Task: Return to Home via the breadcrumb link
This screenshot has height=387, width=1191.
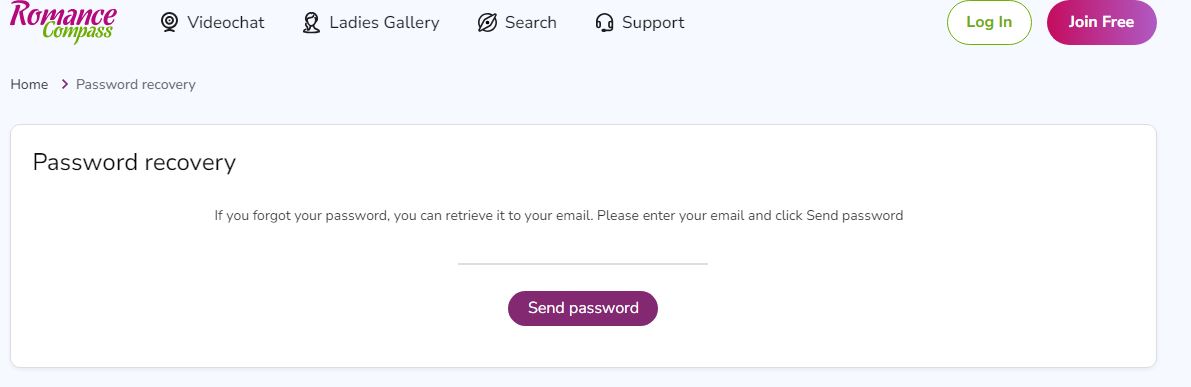Action: (29, 84)
